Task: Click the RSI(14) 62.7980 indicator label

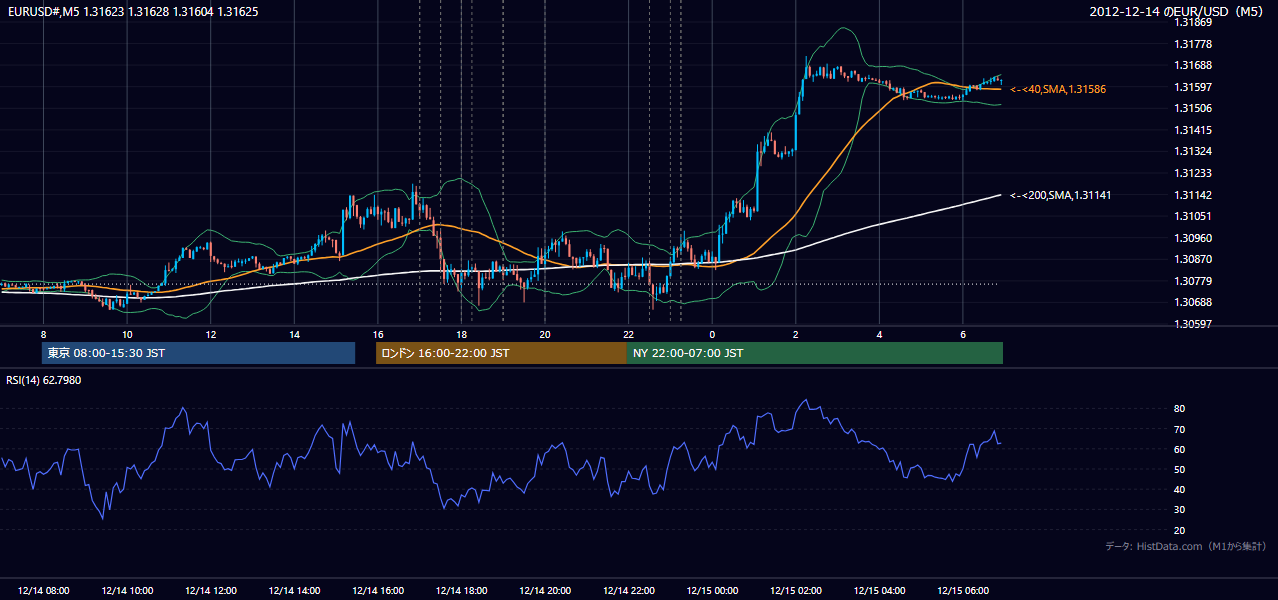Action: click(x=44, y=380)
